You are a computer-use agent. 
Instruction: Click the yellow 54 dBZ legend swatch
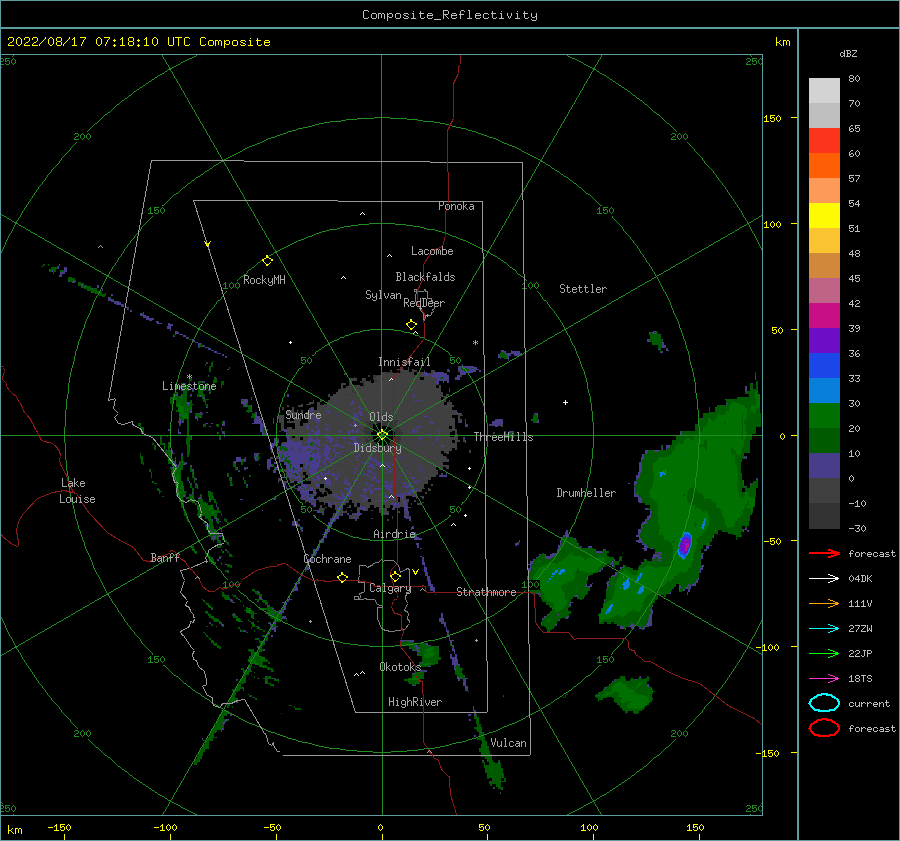(x=824, y=215)
